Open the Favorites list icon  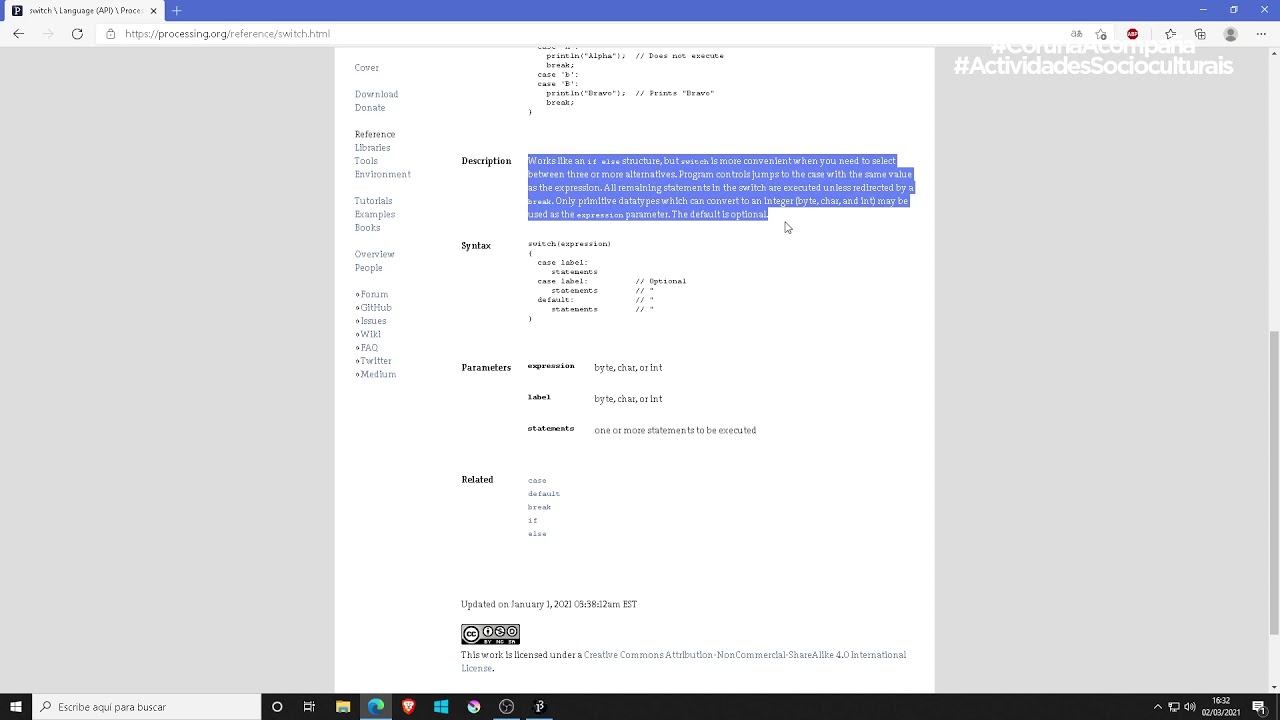point(1170,34)
